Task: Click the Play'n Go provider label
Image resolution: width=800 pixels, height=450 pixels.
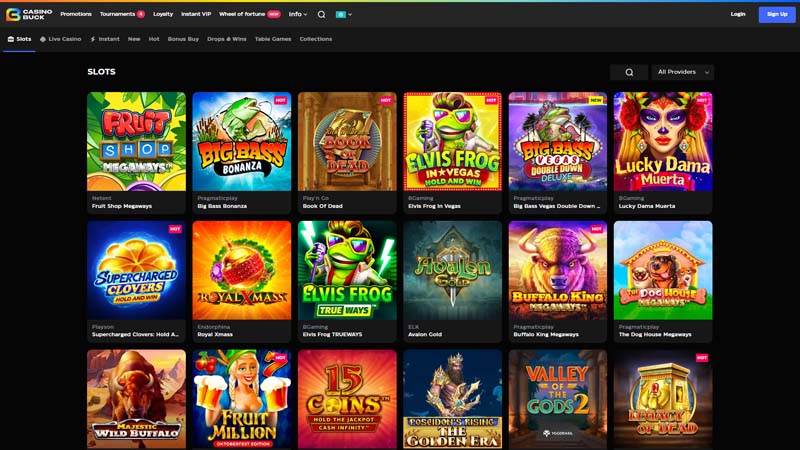Action: click(316, 198)
